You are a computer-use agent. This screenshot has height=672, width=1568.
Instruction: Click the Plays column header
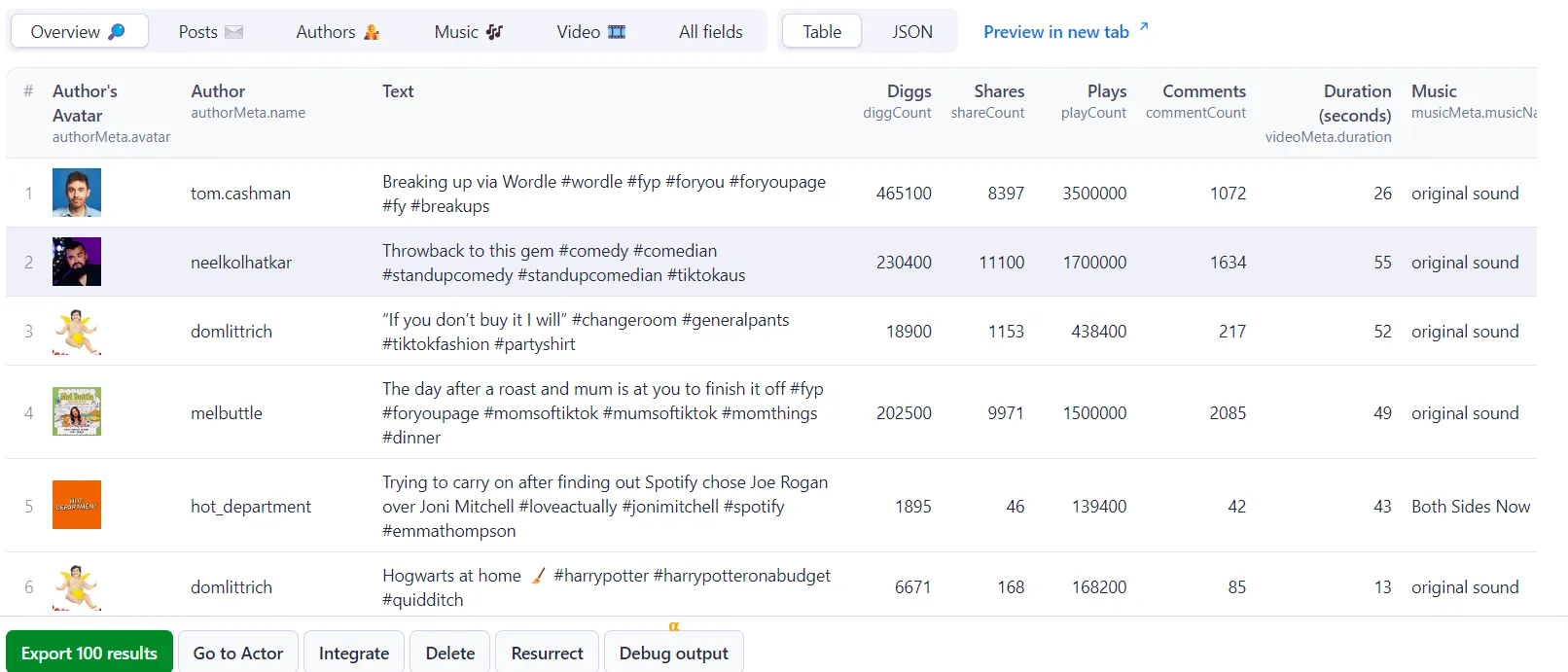[1093, 101]
